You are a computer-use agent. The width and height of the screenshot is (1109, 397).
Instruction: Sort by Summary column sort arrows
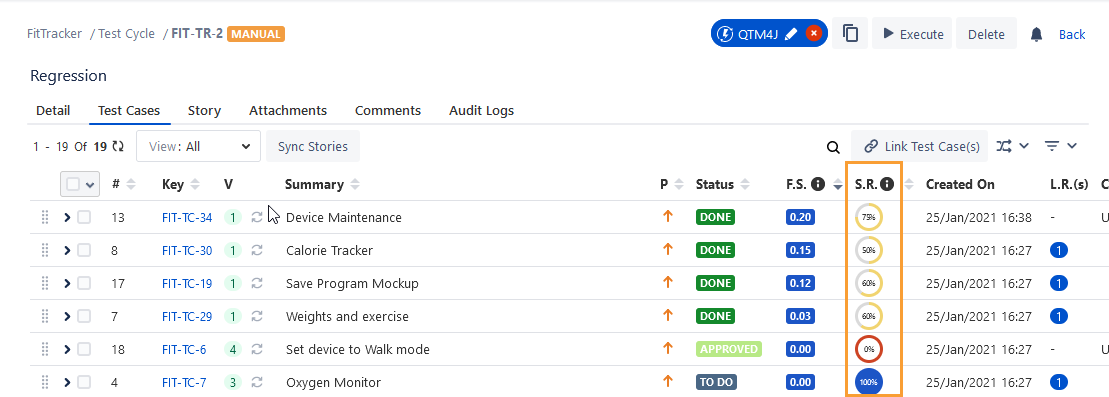click(355, 185)
